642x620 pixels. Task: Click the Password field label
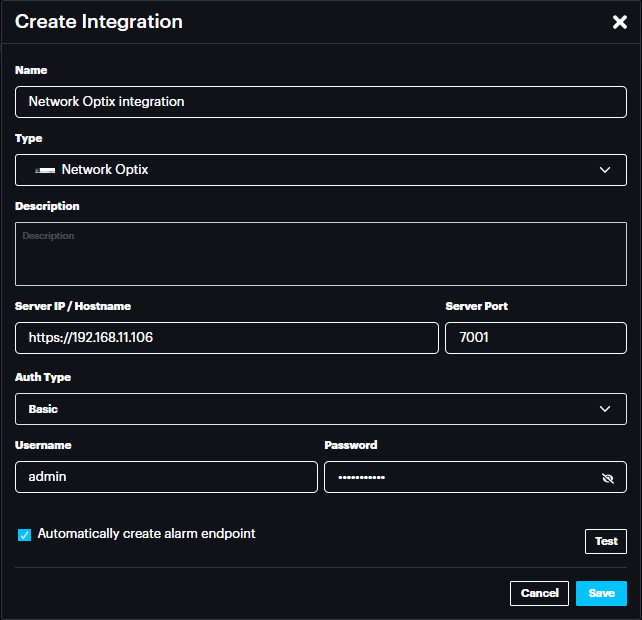[x=350, y=445]
